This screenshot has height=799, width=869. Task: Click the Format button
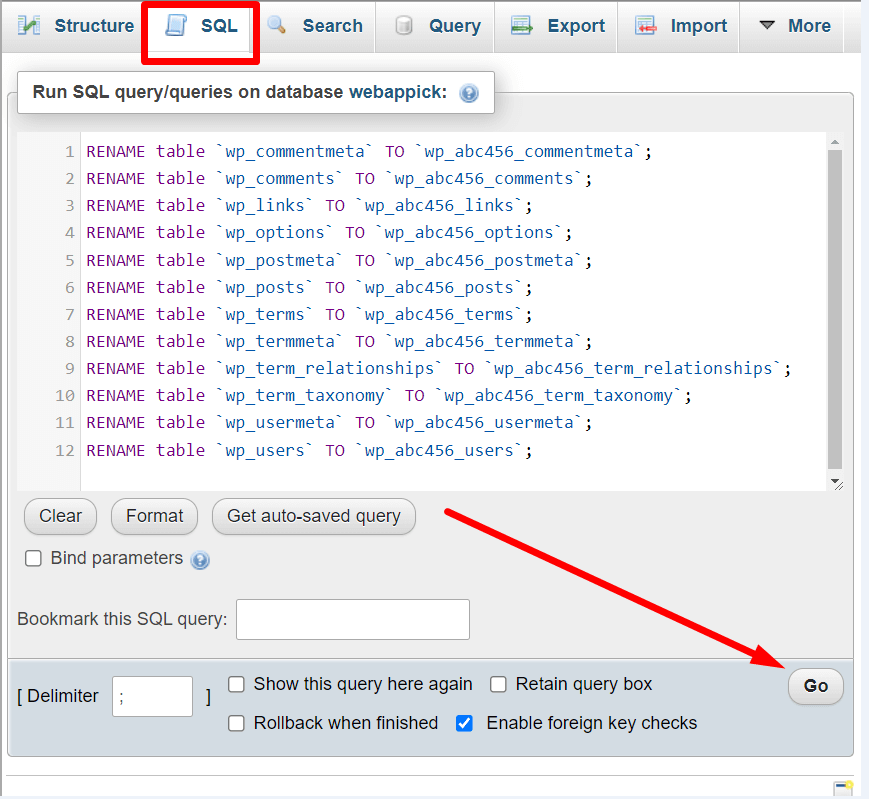[155, 516]
